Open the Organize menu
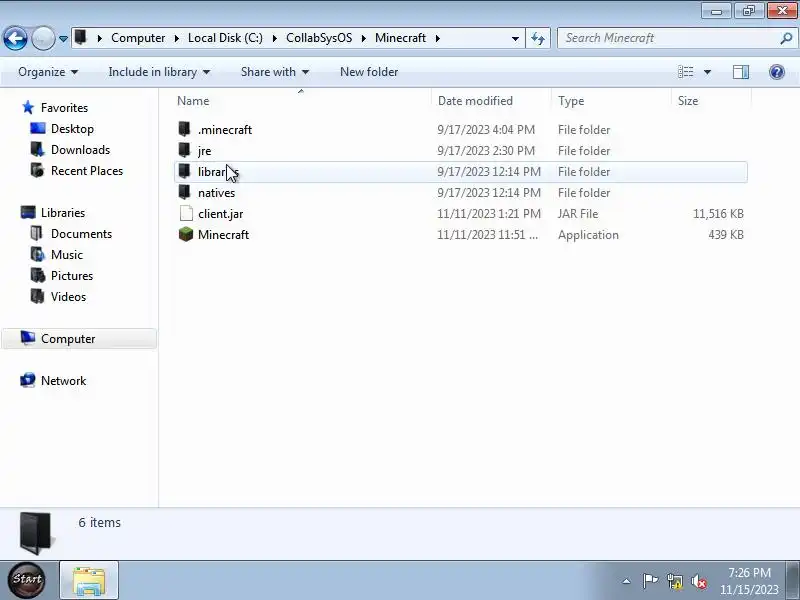 tap(48, 72)
